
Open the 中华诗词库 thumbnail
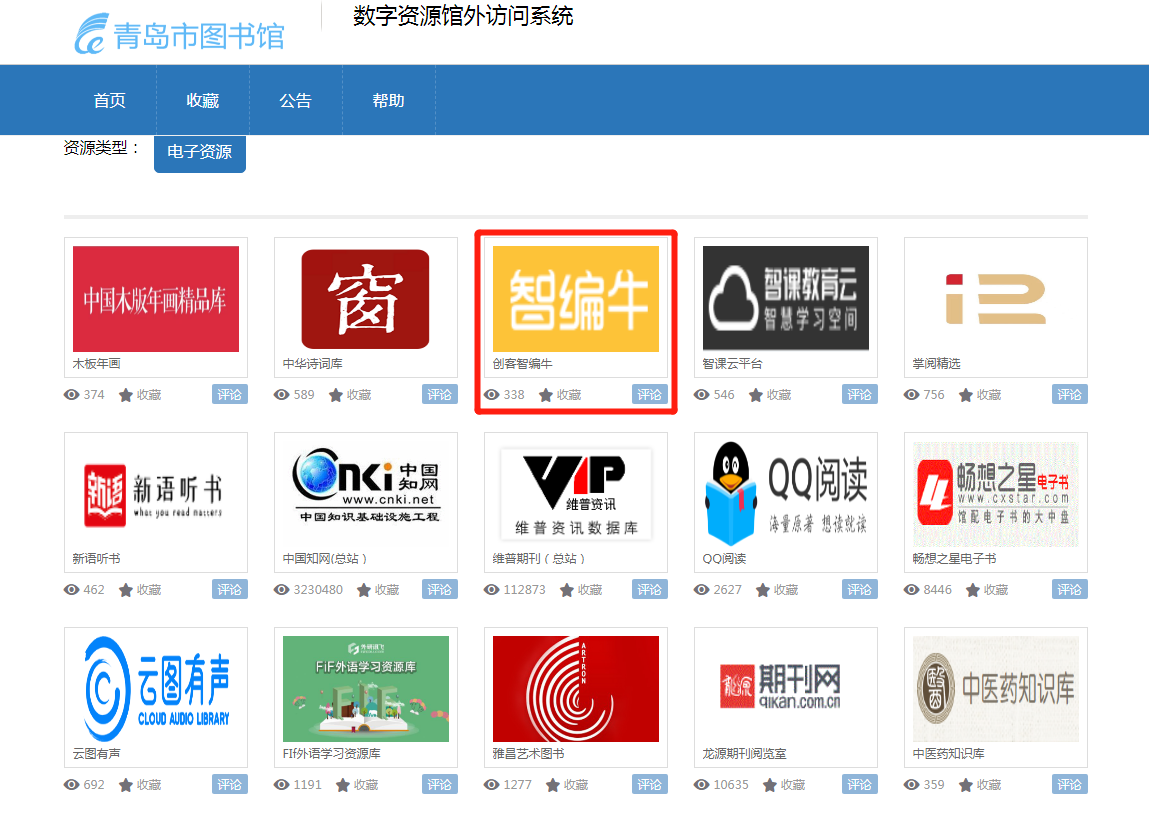pyautogui.click(x=366, y=299)
